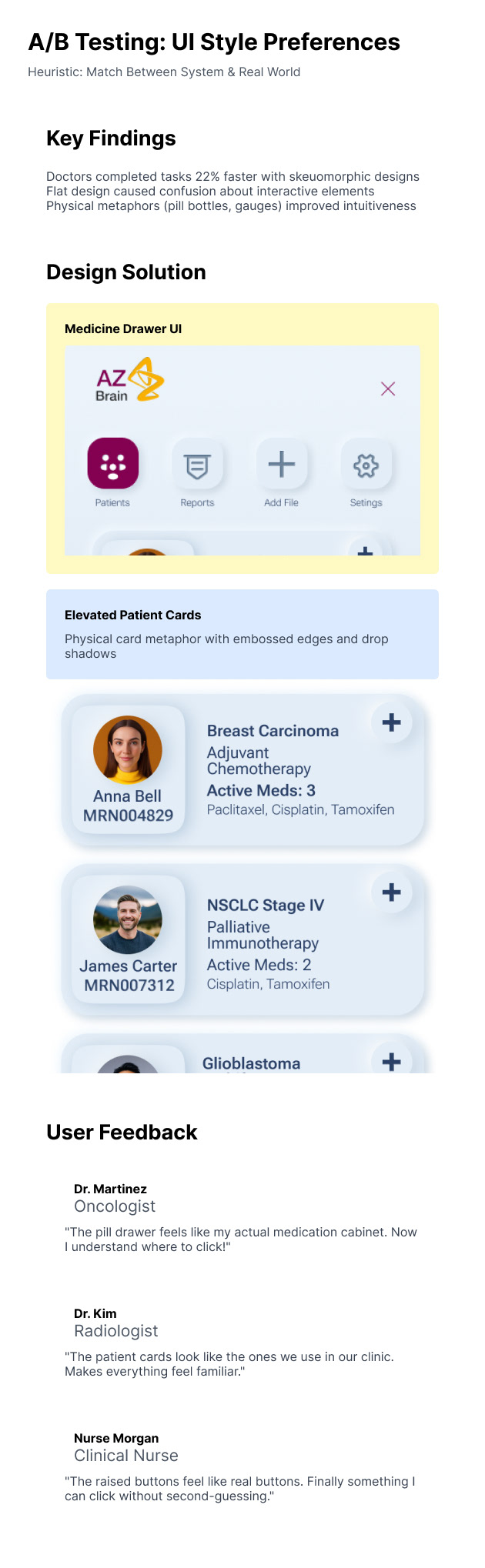Select the Elevated Patient Cards blue panel
This screenshot has height=1568, width=485.
tap(242, 634)
